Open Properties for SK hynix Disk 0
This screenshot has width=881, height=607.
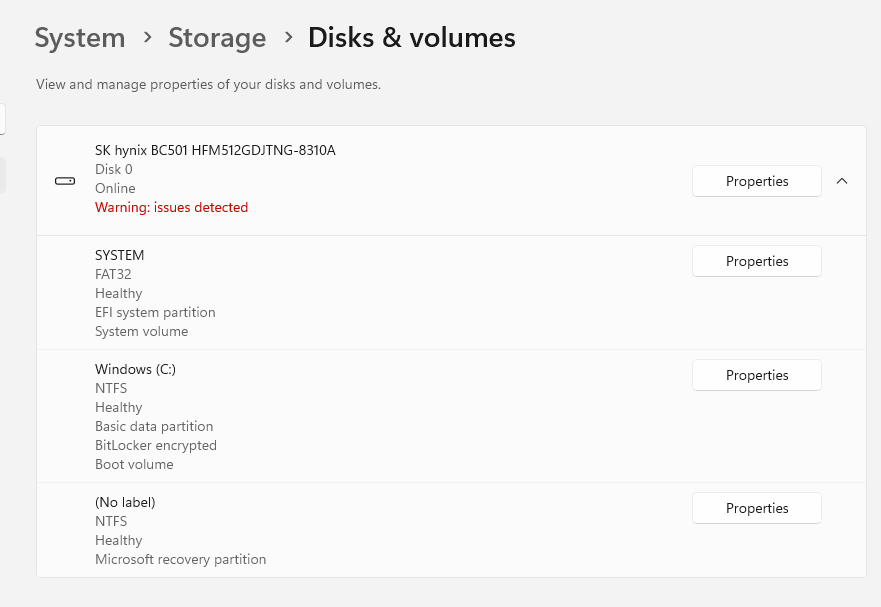tap(756, 181)
